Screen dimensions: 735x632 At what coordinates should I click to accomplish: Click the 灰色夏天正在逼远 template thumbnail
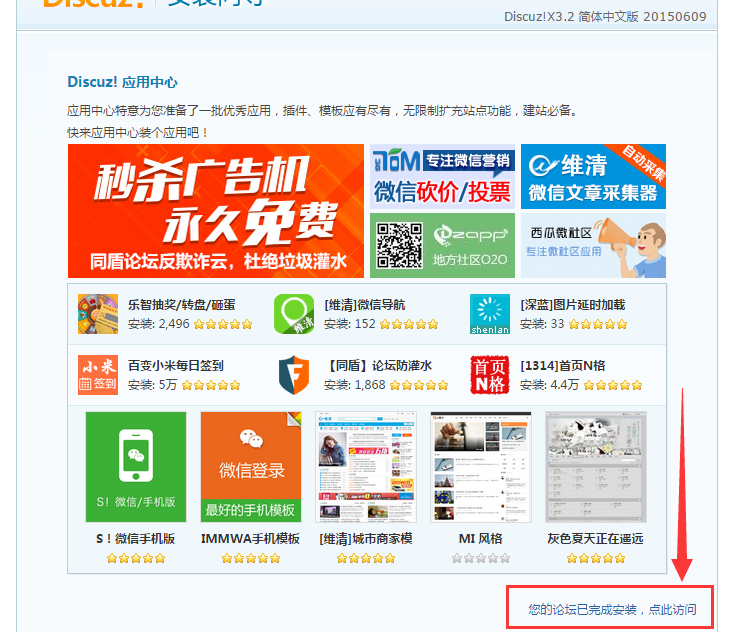coord(595,467)
